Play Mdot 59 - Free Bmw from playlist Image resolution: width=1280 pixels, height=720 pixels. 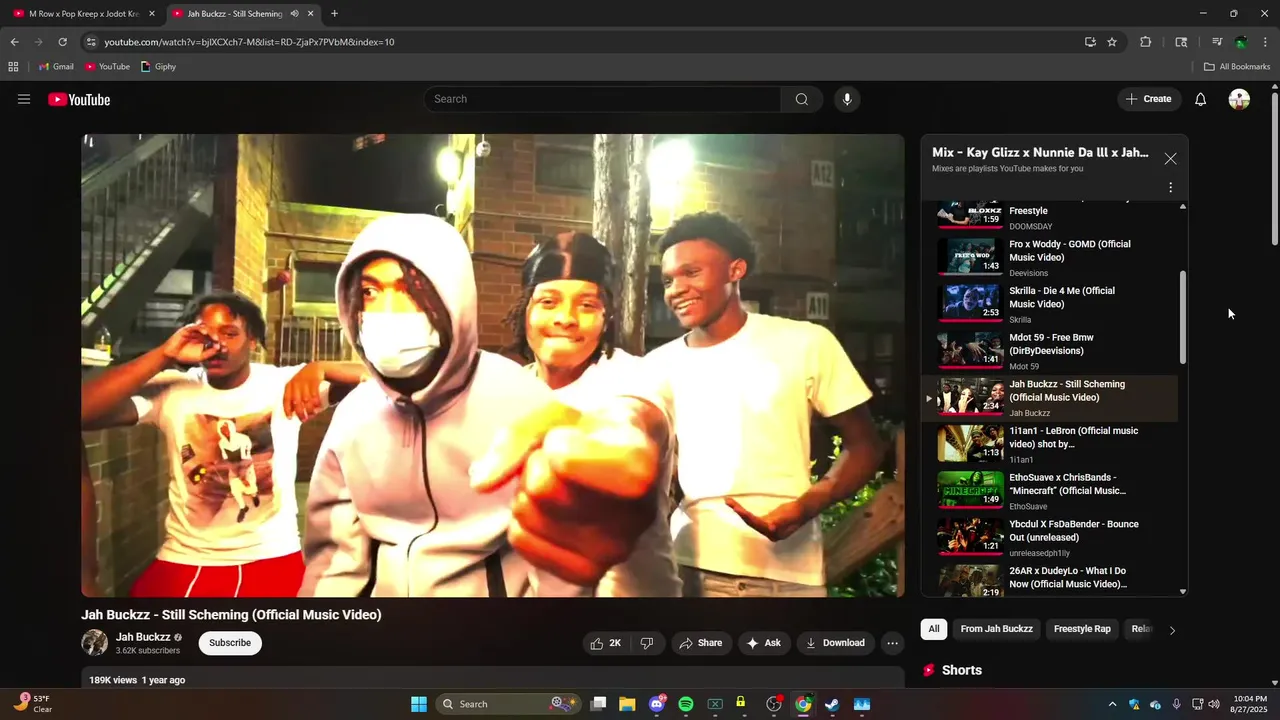(1050, 351)
